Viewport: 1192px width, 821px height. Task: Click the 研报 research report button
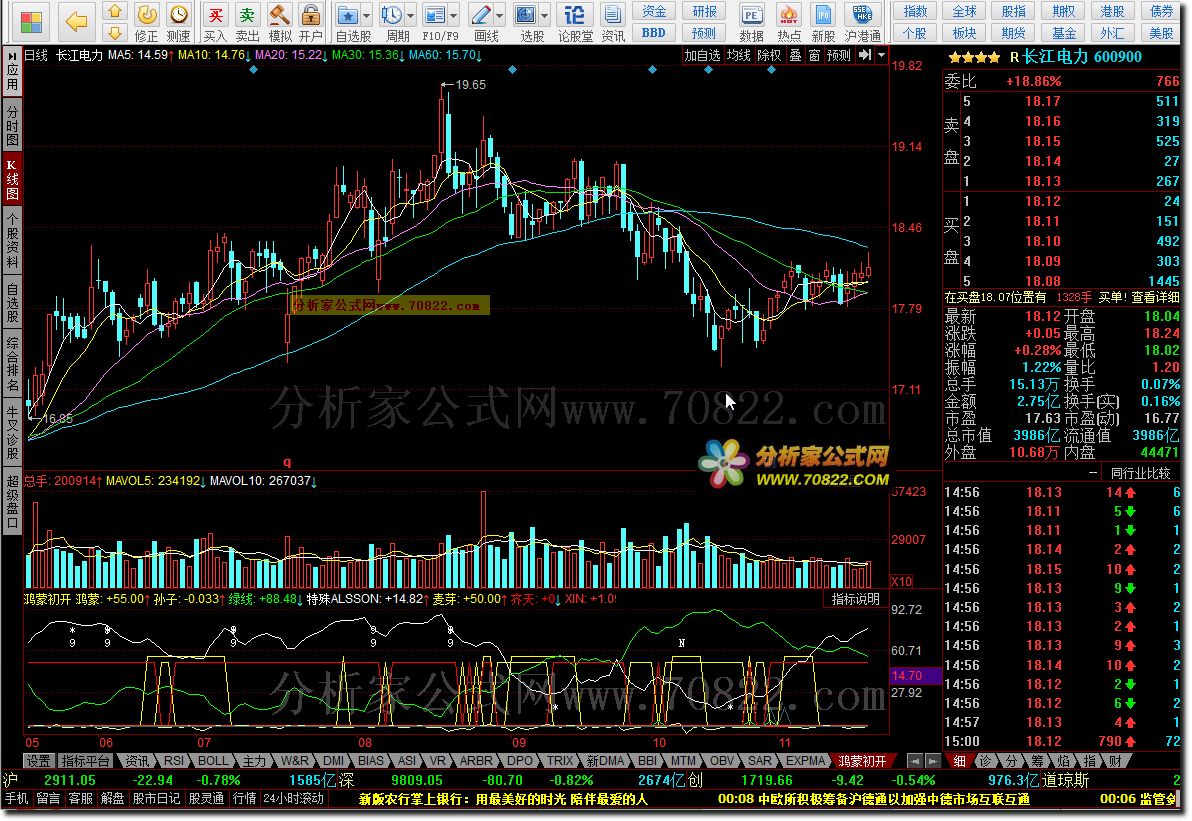click(x=704, y=11)
